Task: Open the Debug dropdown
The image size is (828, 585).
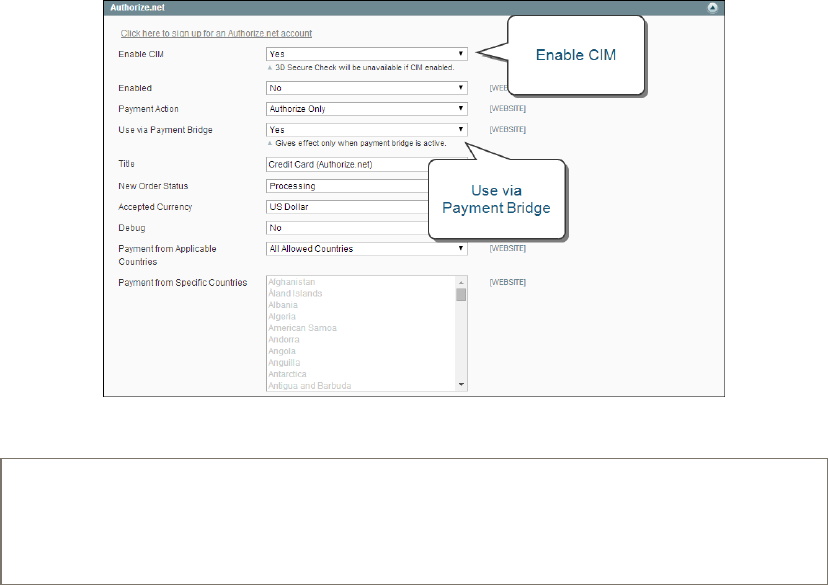Action: click(x=347, y=228)
